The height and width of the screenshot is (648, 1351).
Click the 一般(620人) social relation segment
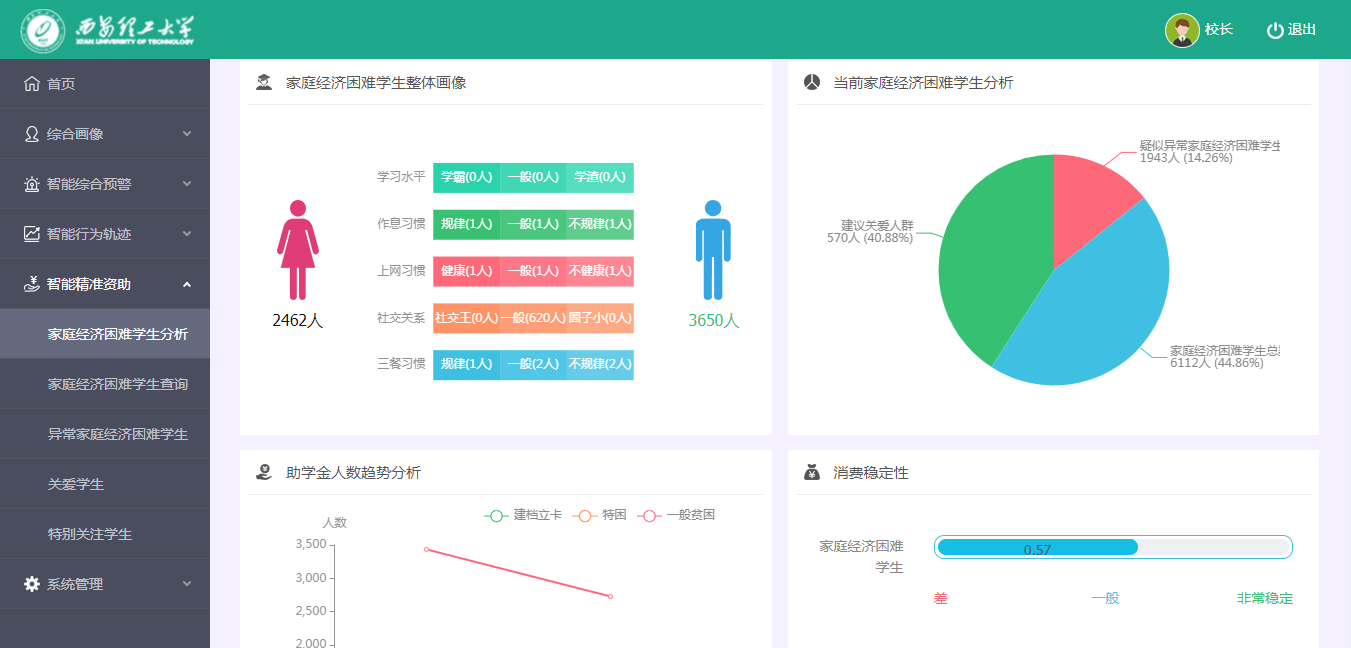(533, 318)
